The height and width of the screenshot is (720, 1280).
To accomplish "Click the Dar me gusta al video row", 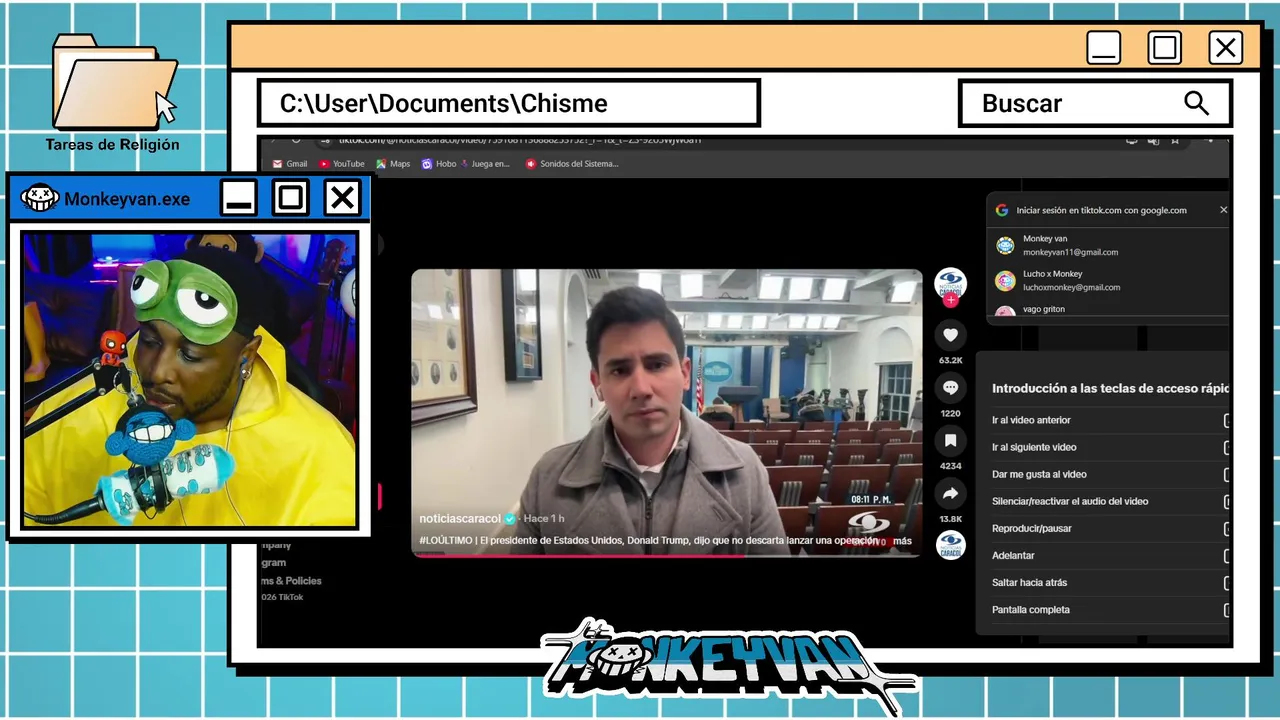I will pyautogui.click(x=1110, y=474).
